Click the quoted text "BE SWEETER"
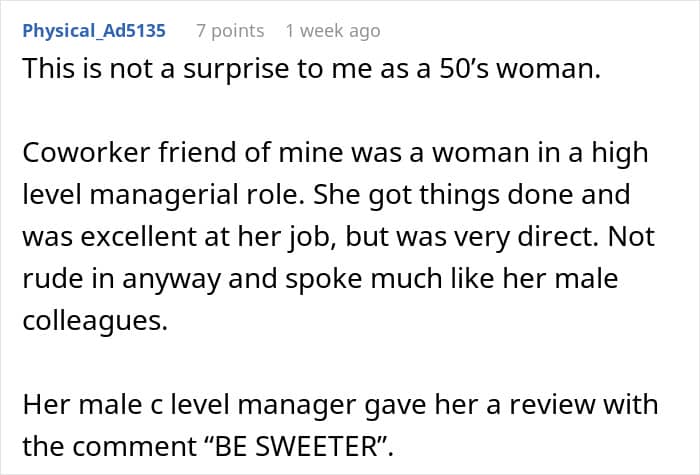700x475 pixels. coord(297,446)
